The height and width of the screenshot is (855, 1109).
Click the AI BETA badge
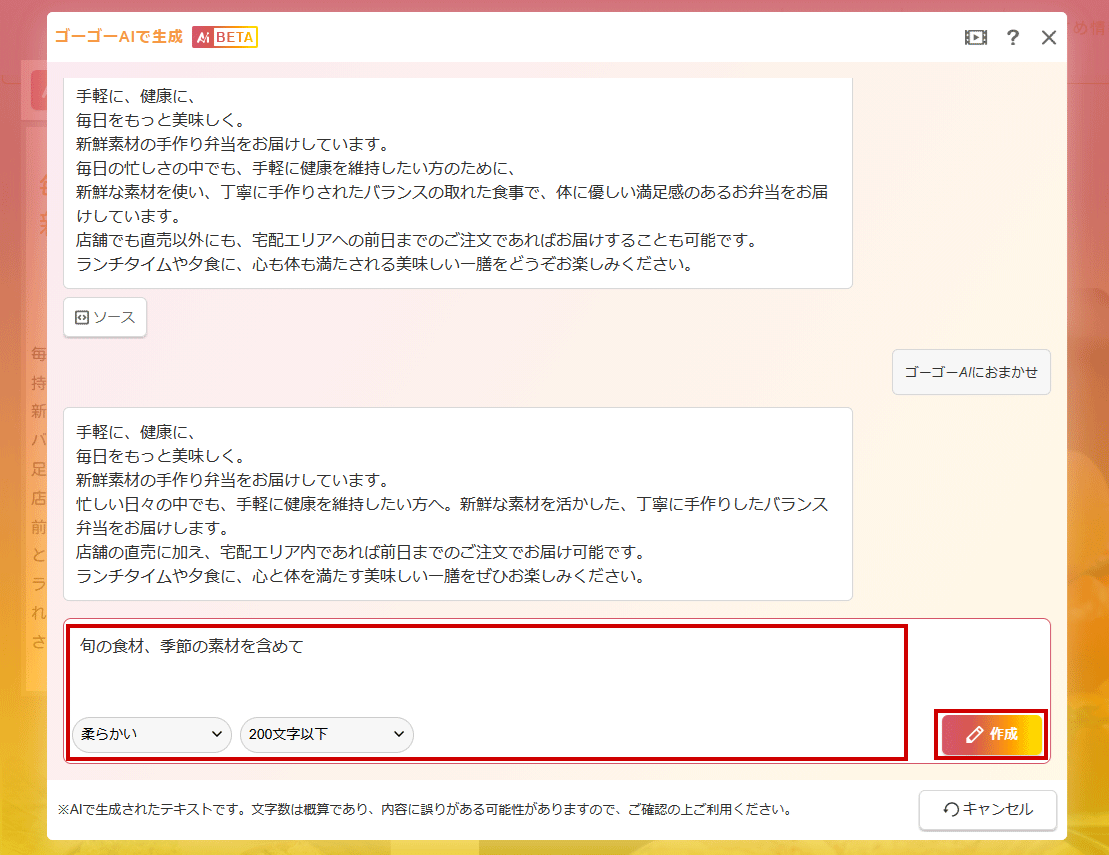click(x=225, y=37)
